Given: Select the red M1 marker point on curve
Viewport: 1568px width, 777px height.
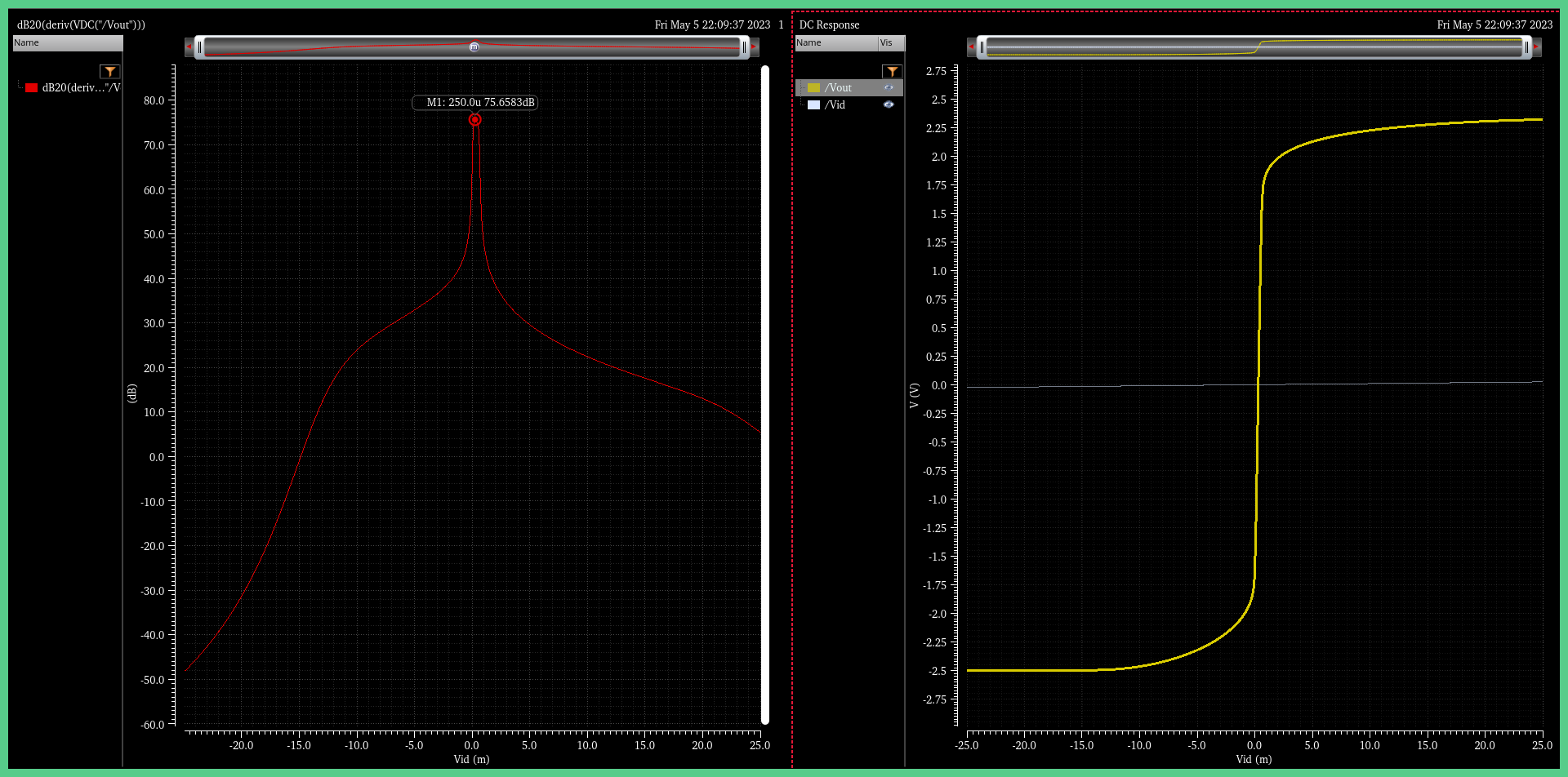Looking at the screenshot, I should [474, 120].
